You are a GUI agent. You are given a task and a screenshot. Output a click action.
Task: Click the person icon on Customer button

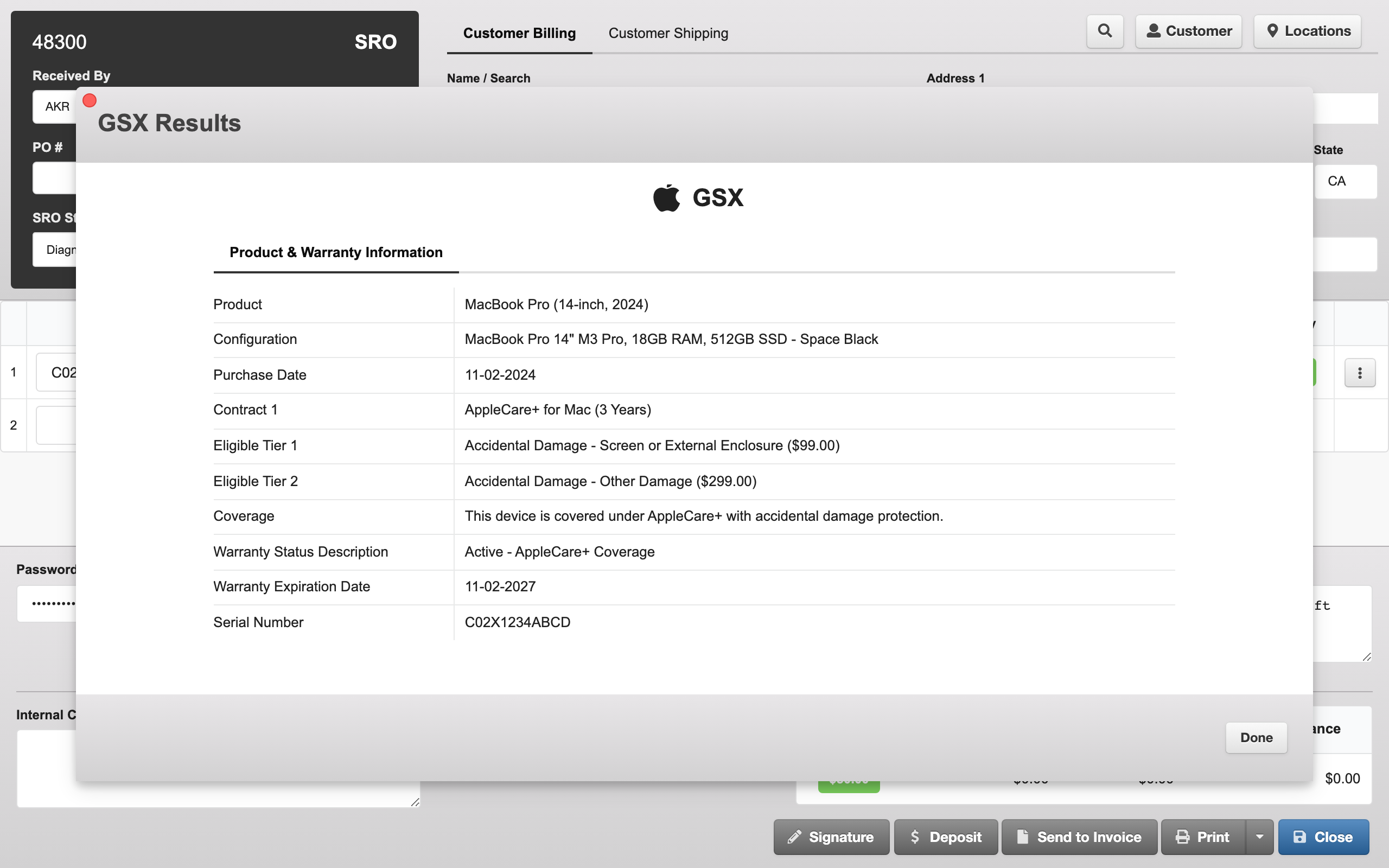coord(1153,31)
